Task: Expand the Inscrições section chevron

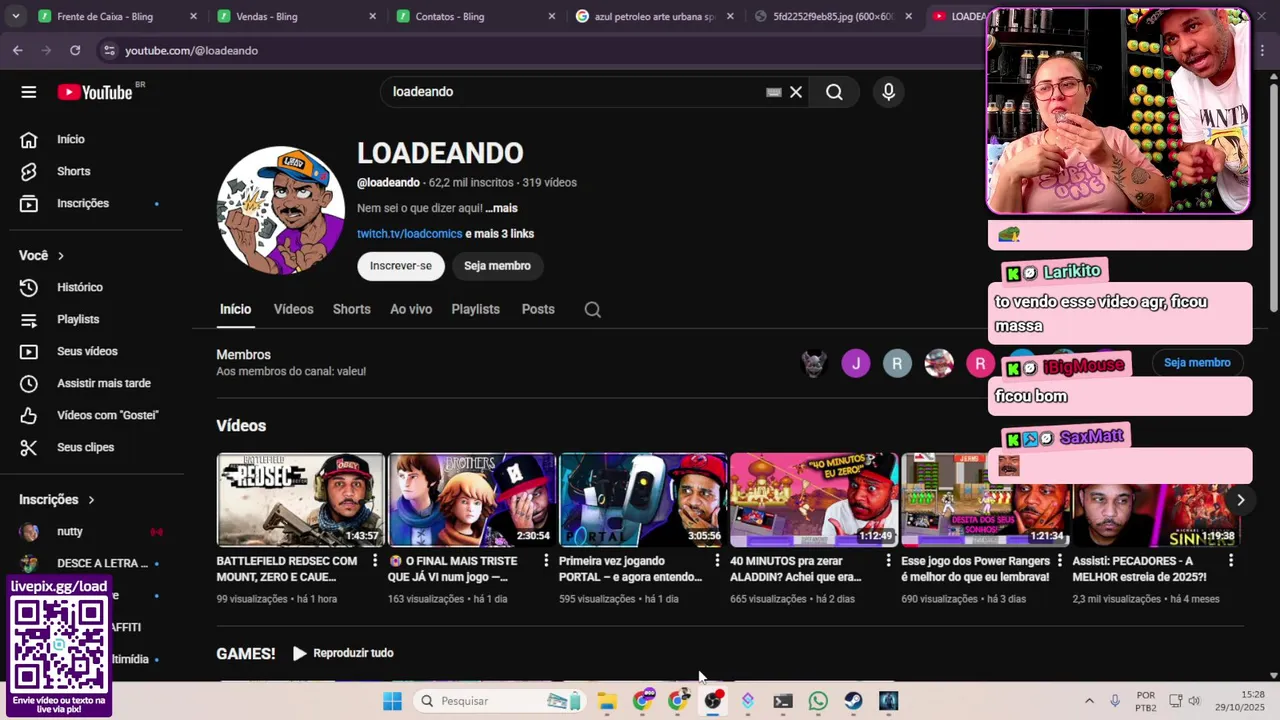Action: [91, 500]
